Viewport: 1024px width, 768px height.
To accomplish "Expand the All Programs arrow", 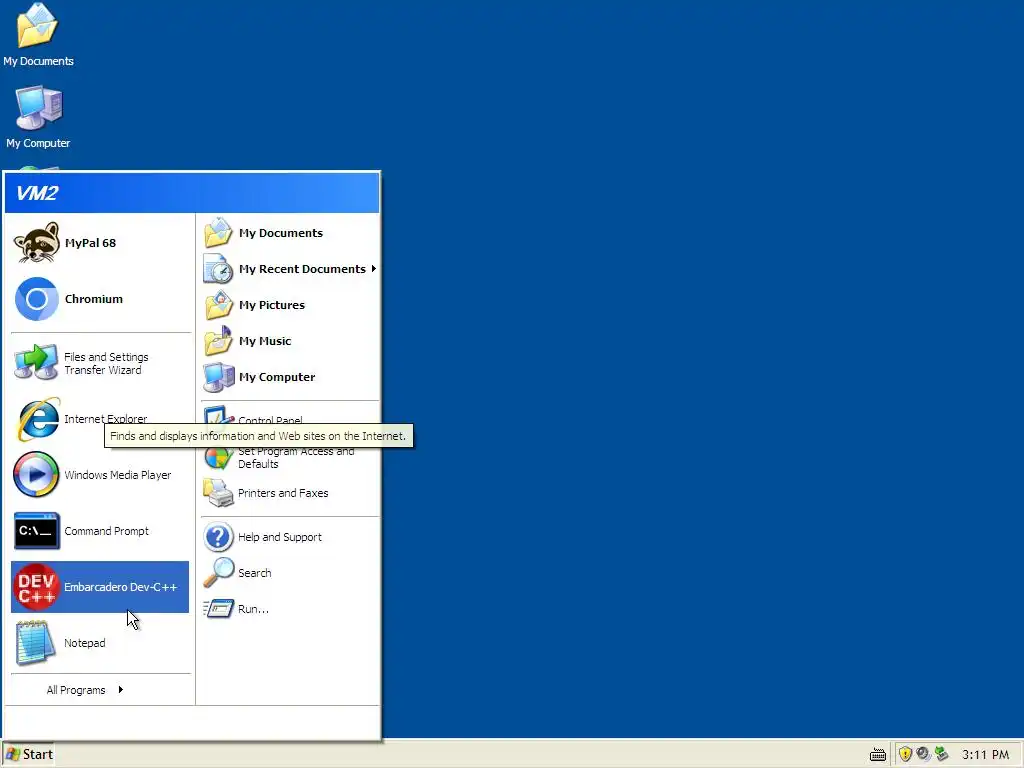I will pos(120,690).
